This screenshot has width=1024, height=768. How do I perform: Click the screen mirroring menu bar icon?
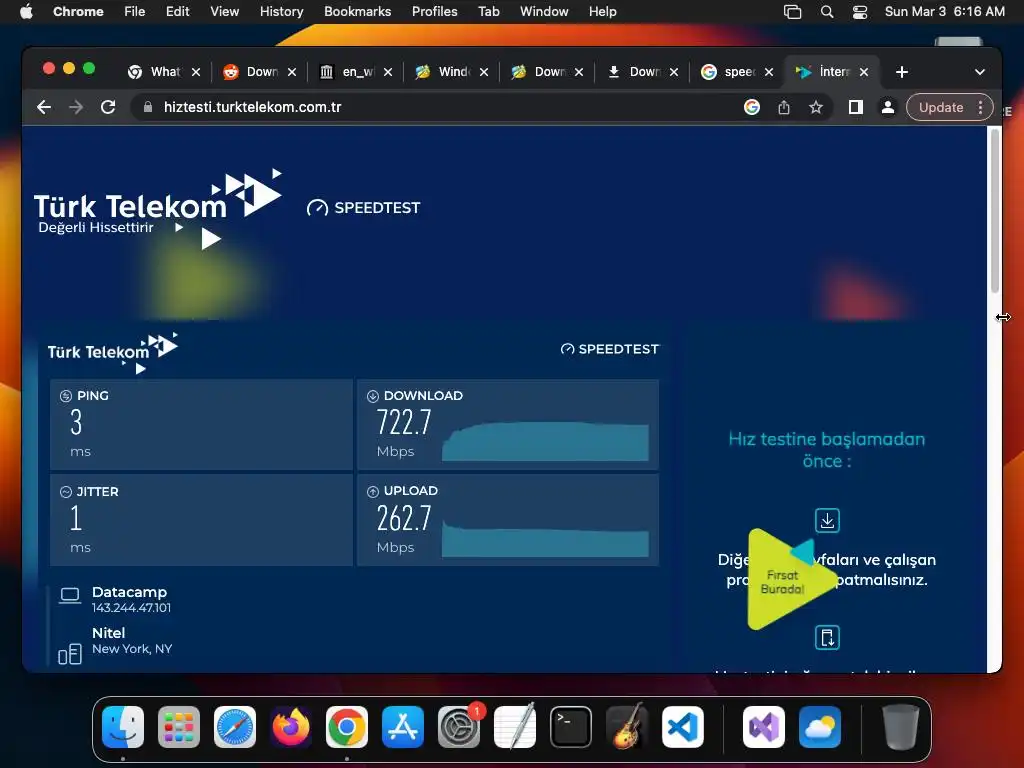tap(792, 12)
